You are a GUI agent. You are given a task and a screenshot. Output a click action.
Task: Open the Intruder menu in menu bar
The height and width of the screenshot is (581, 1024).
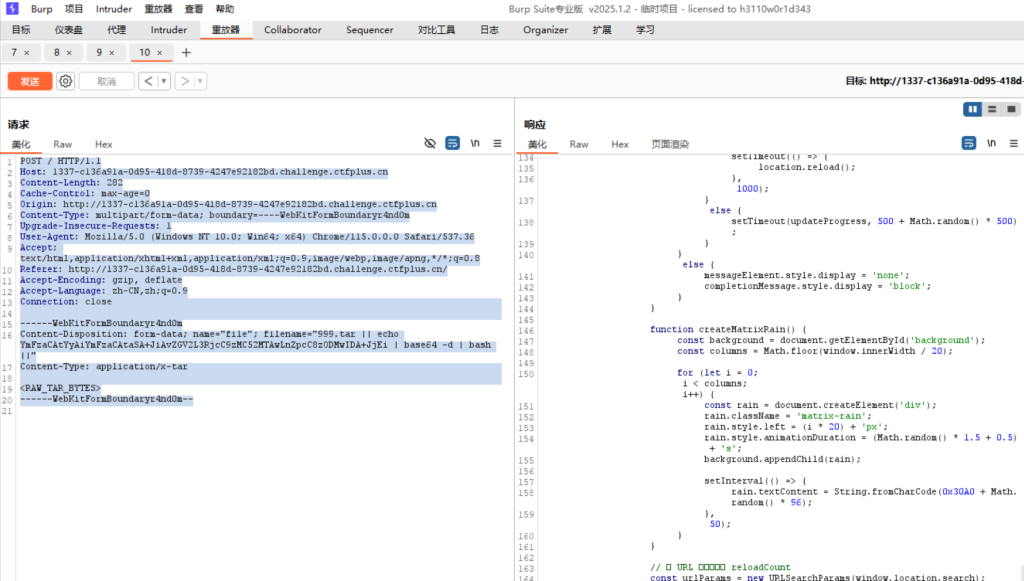pyautogui.click(x=114, y=8)
